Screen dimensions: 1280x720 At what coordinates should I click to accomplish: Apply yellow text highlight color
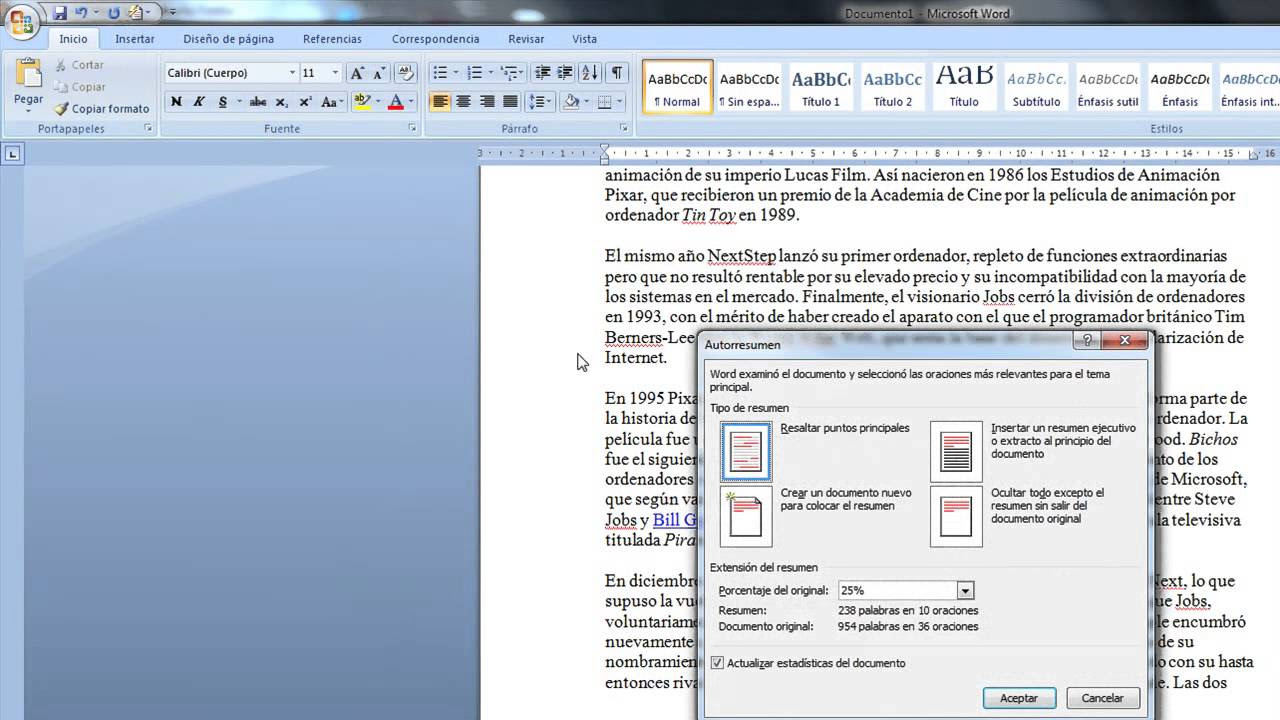361,101
